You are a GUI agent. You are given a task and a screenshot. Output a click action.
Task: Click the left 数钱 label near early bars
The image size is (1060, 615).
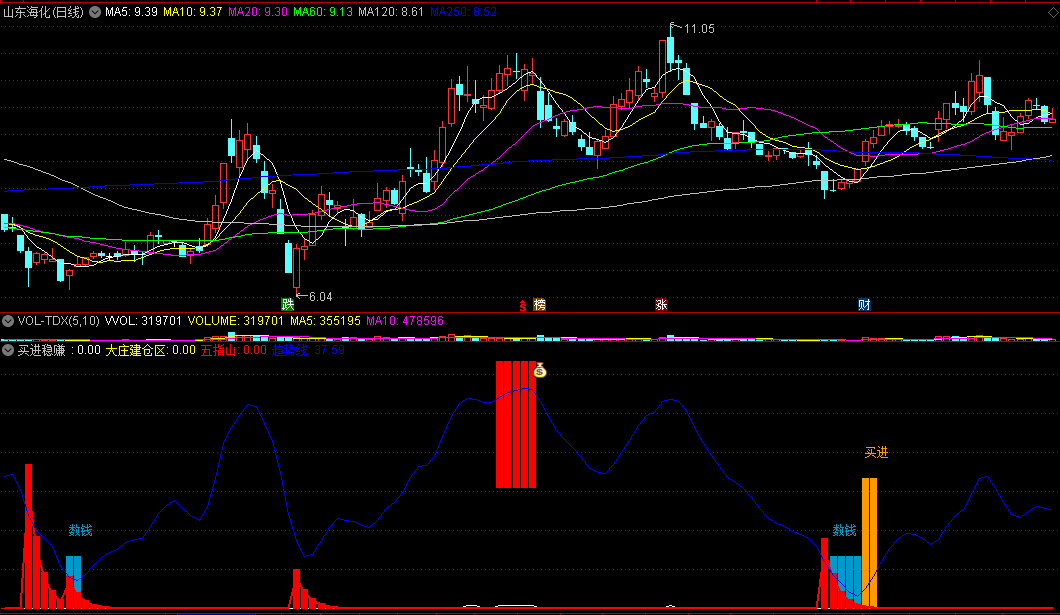click(x=80, y=531)
